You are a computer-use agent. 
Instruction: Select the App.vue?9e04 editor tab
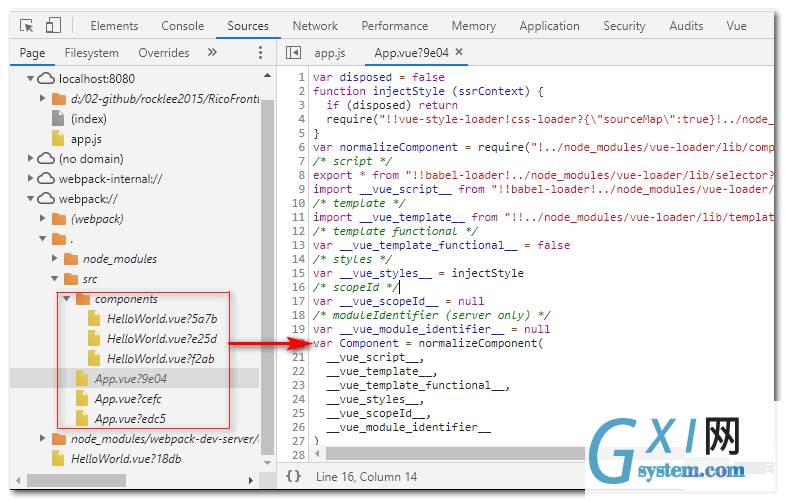tap(411, 53)
